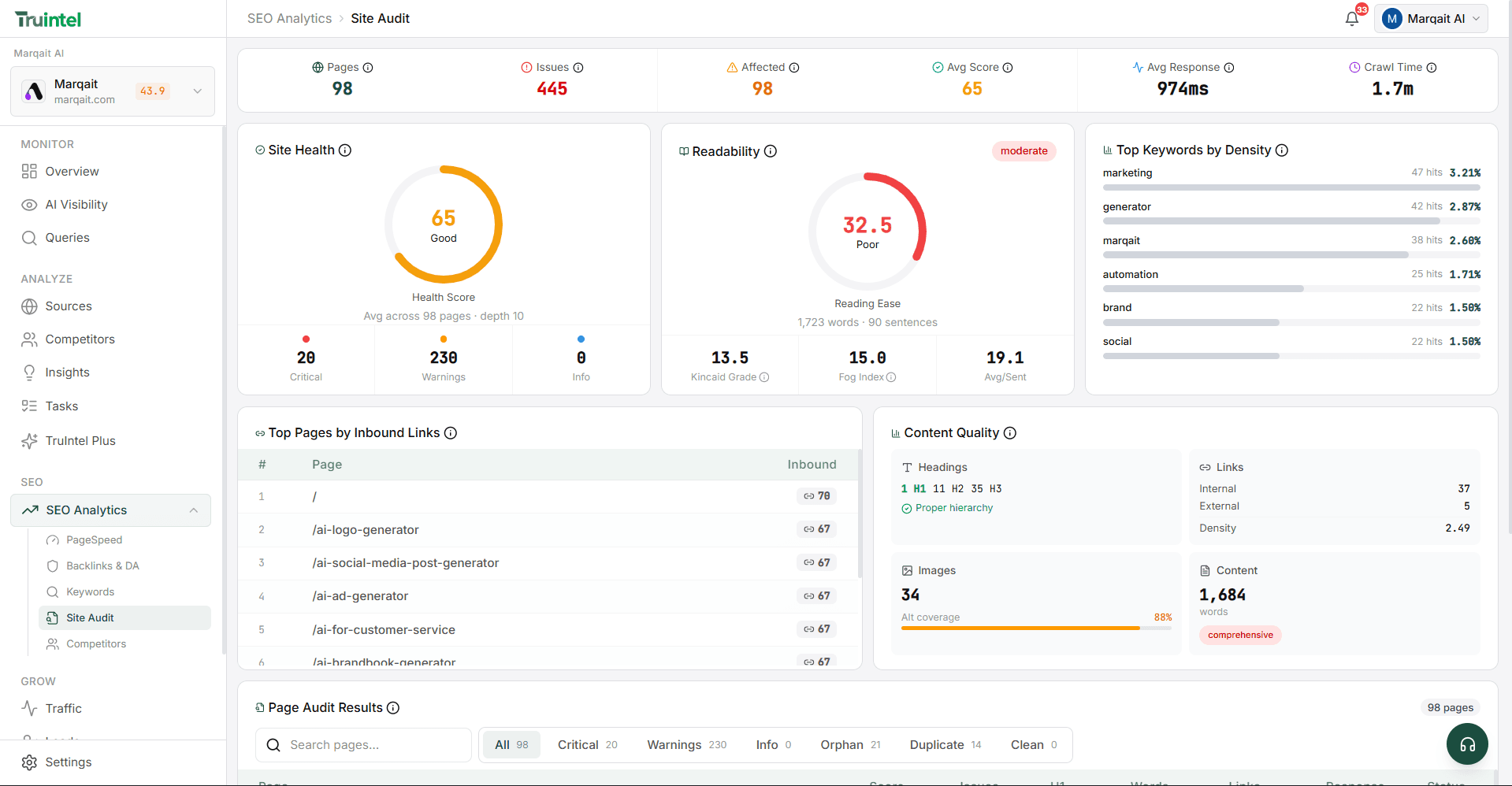Select Sources under Analyze
Viewport: 1512px width, 786px height.
pos(69,306)
